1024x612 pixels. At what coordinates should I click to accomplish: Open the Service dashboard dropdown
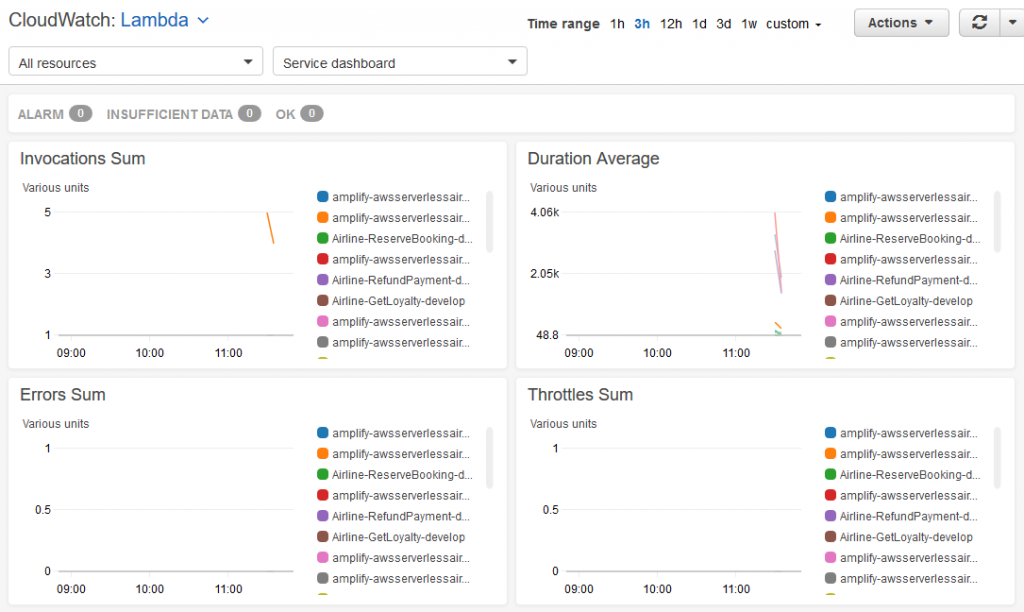tap(399, 61)
